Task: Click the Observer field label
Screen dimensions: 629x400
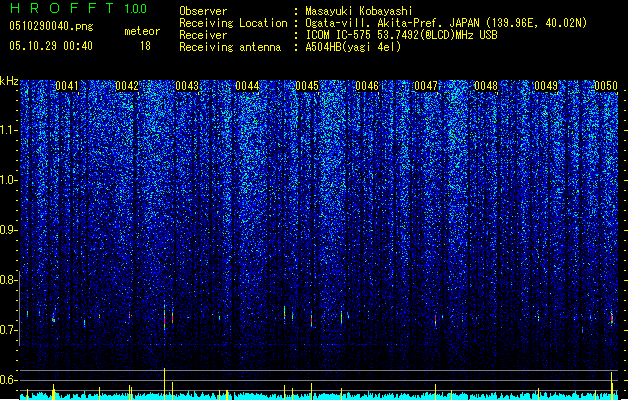Action: click(203, 11)
